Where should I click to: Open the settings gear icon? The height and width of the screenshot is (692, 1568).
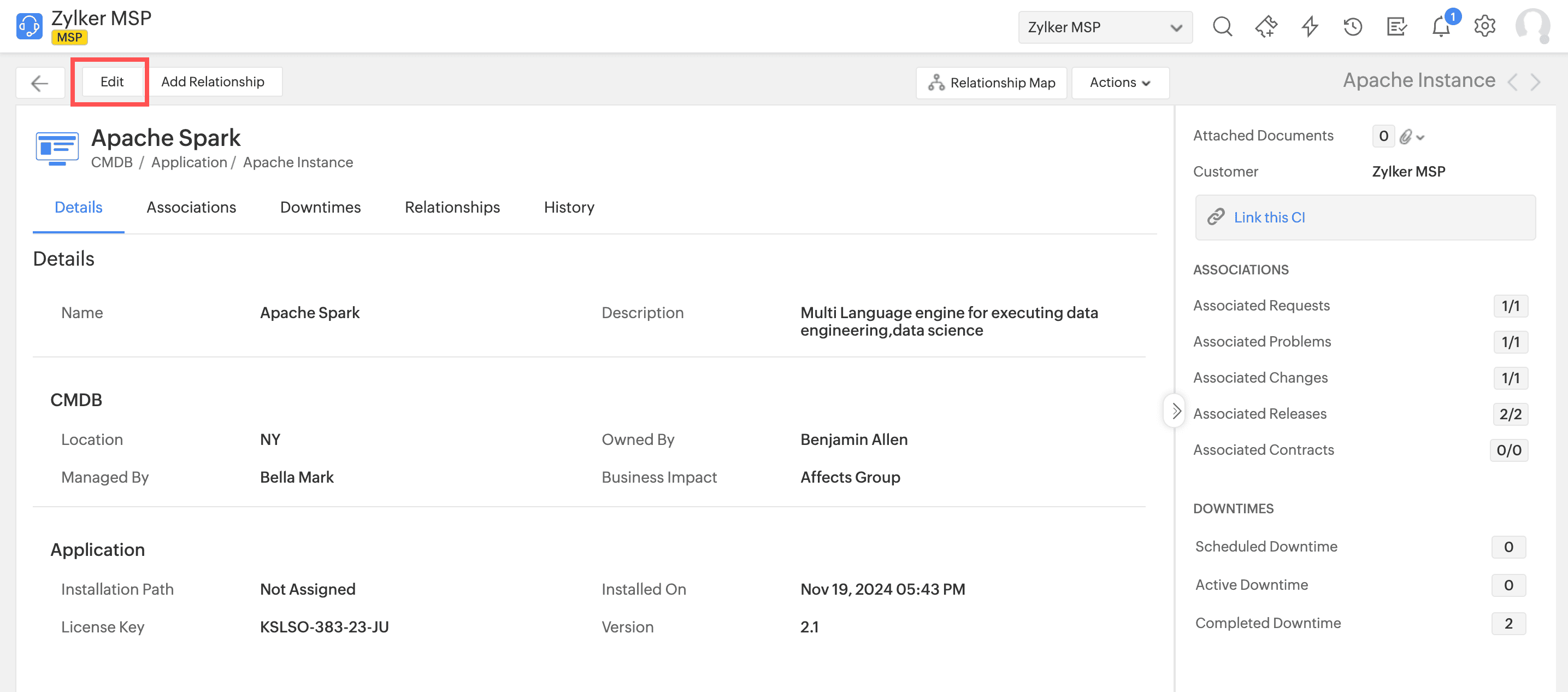click(x=1484, y=27)
